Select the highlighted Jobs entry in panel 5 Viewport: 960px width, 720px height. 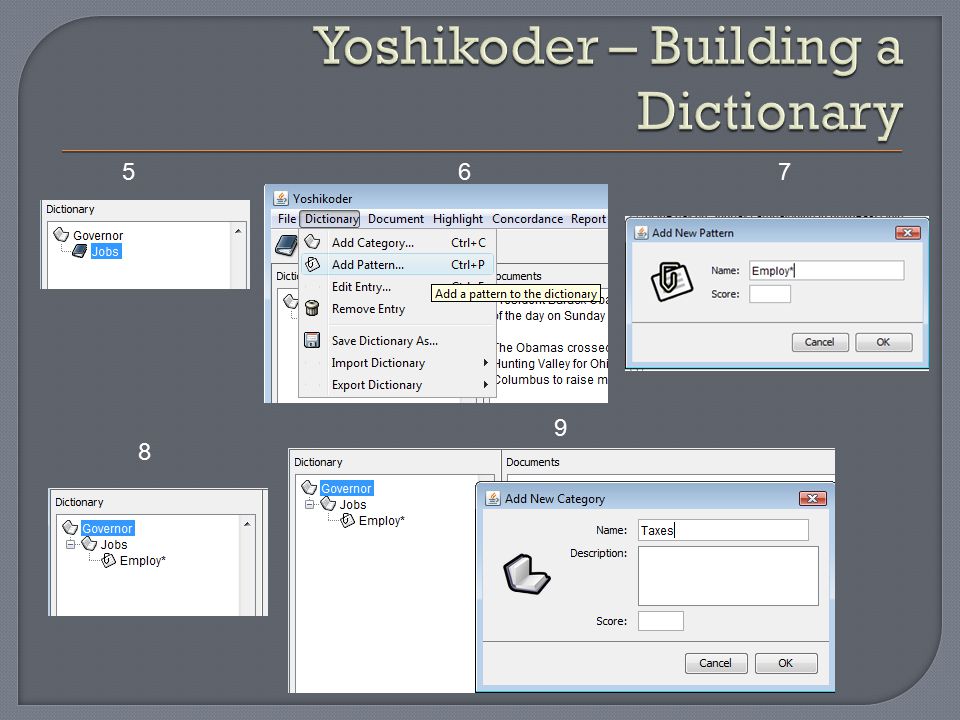pyautogui.click(x=105, y=252)
